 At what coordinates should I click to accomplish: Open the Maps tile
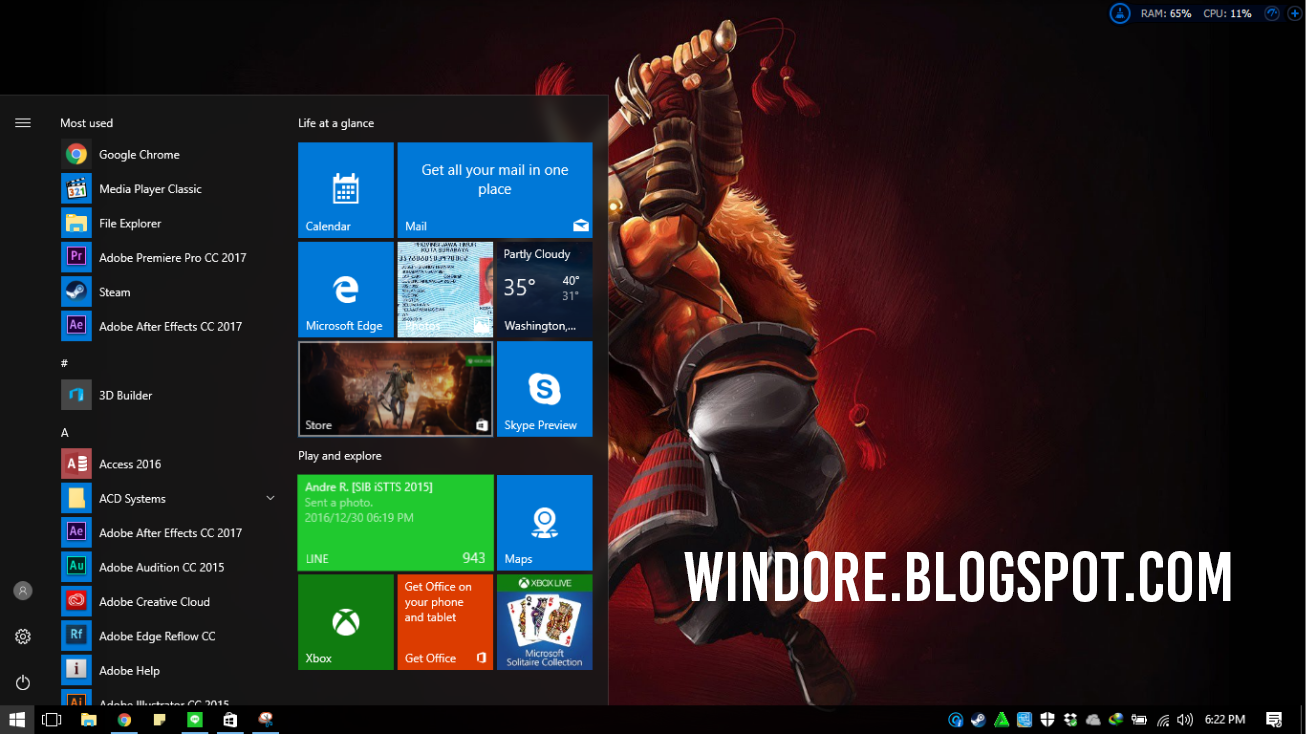545,523
